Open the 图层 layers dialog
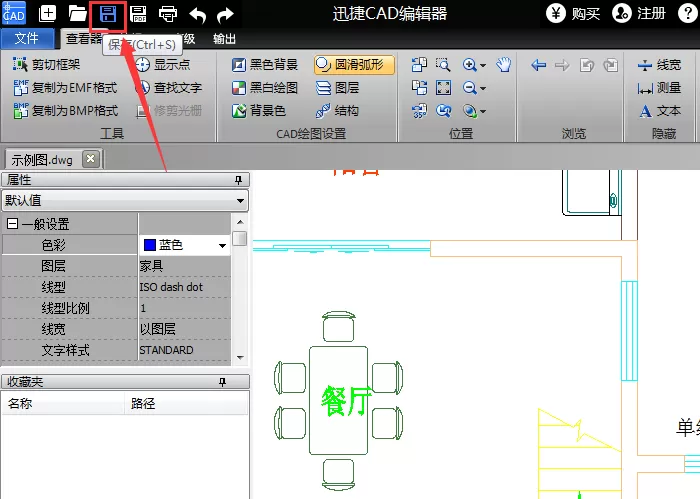 coord(338,87)
